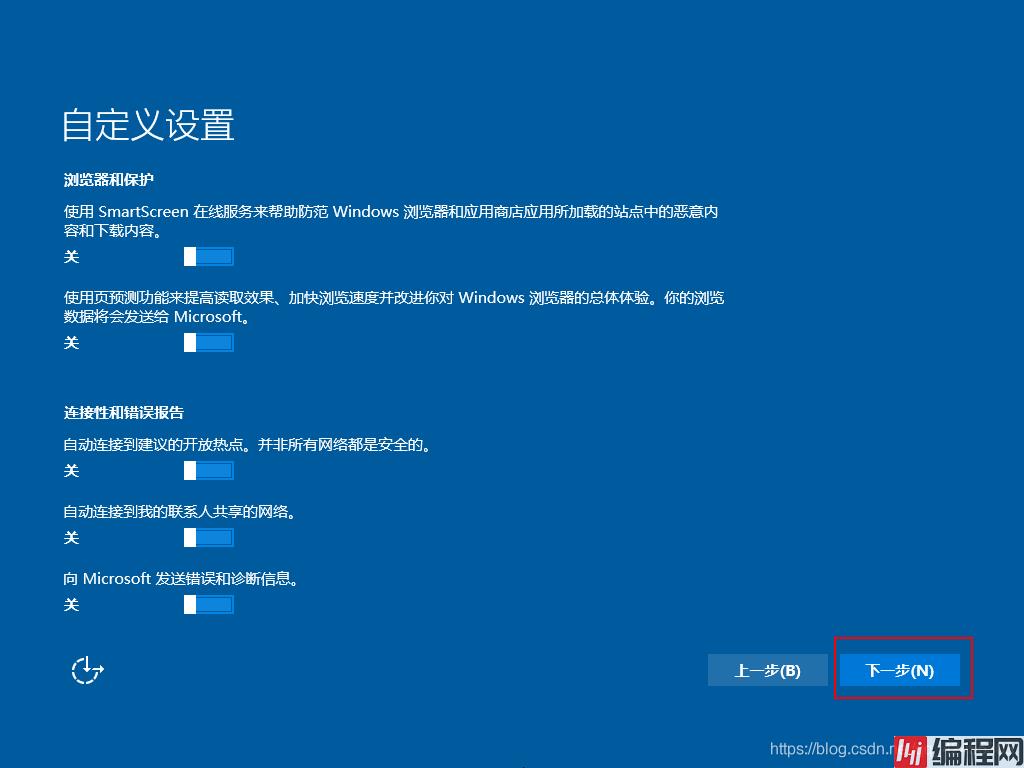The image size is (1024, 768).
Task: Enable auto-connect to suggested open hotspots
Action: [x=209, y=471]
